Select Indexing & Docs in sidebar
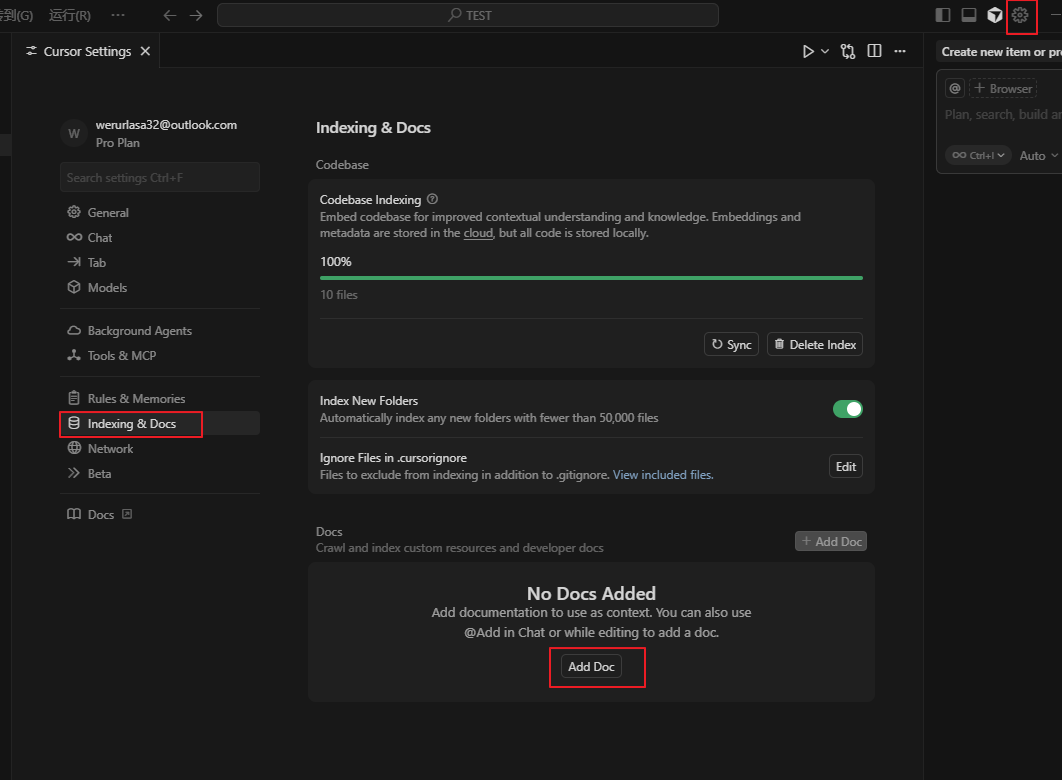1062x780 pixels. click(160, 424)
